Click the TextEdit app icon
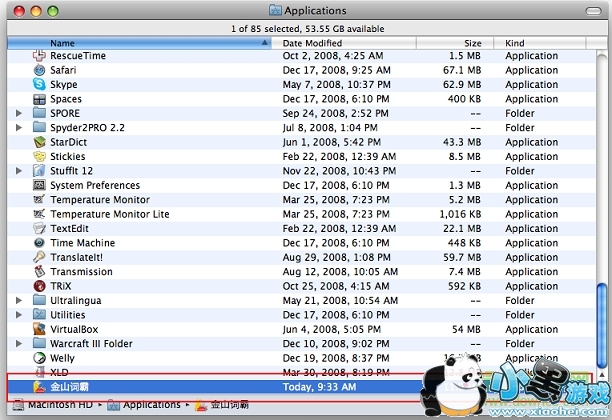612x420 pixels. (39, 229)
